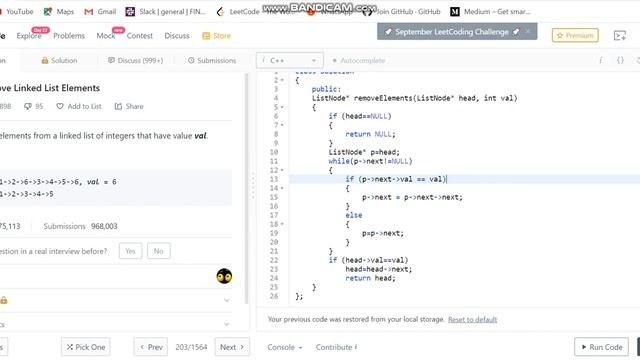This screenshot has width=640, height=360.
Task: Click Add to List heart icon
Action: click(x=60, y=107)
